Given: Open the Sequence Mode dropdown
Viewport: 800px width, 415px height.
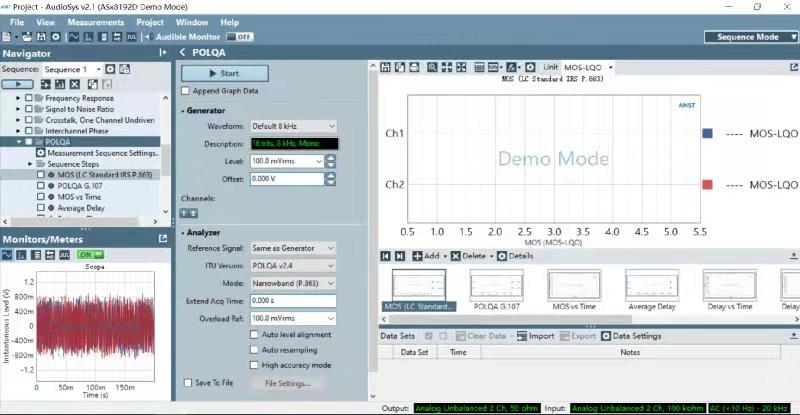Looking at the screenshot, I should click(751, 37).
